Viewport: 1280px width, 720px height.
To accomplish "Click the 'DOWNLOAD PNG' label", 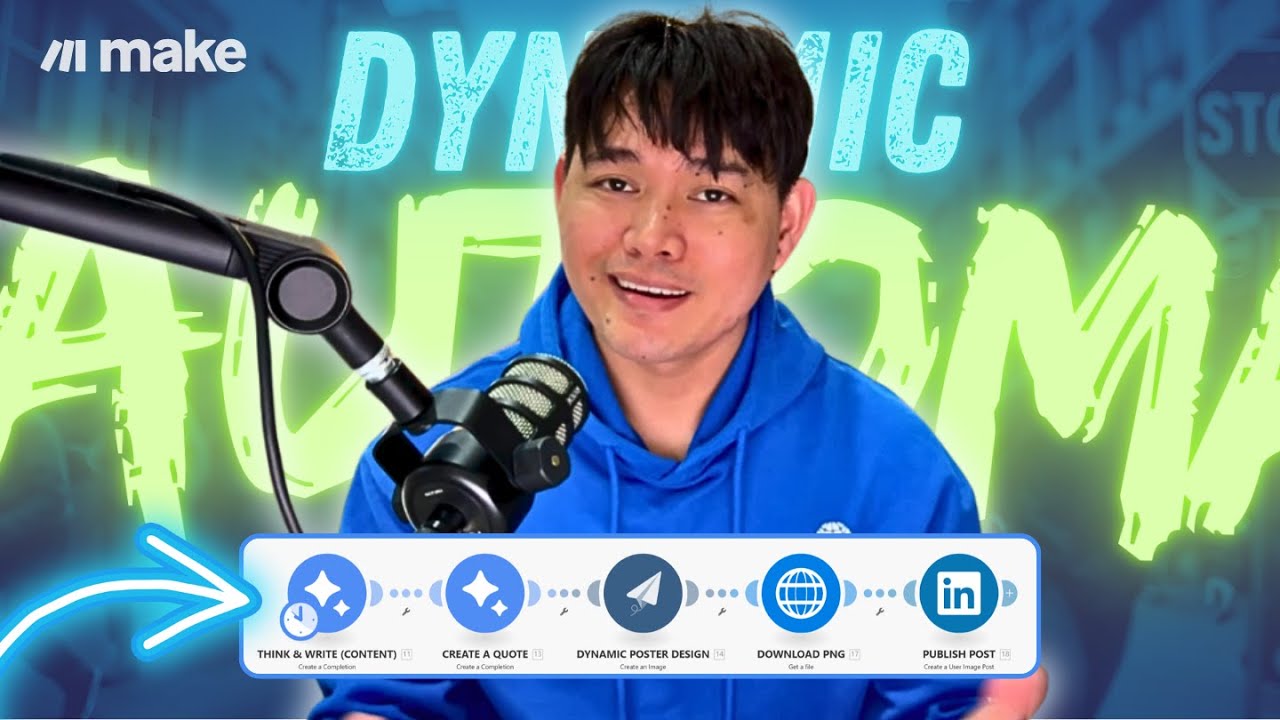I will 803,654.
